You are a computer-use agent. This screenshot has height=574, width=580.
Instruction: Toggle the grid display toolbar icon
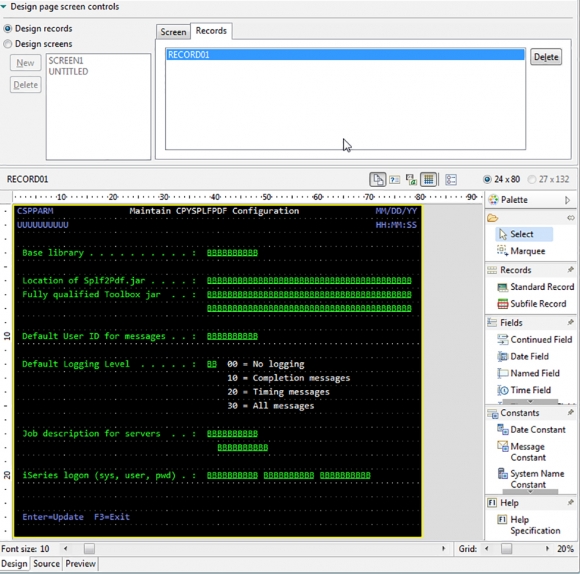[x=428, y=180]
